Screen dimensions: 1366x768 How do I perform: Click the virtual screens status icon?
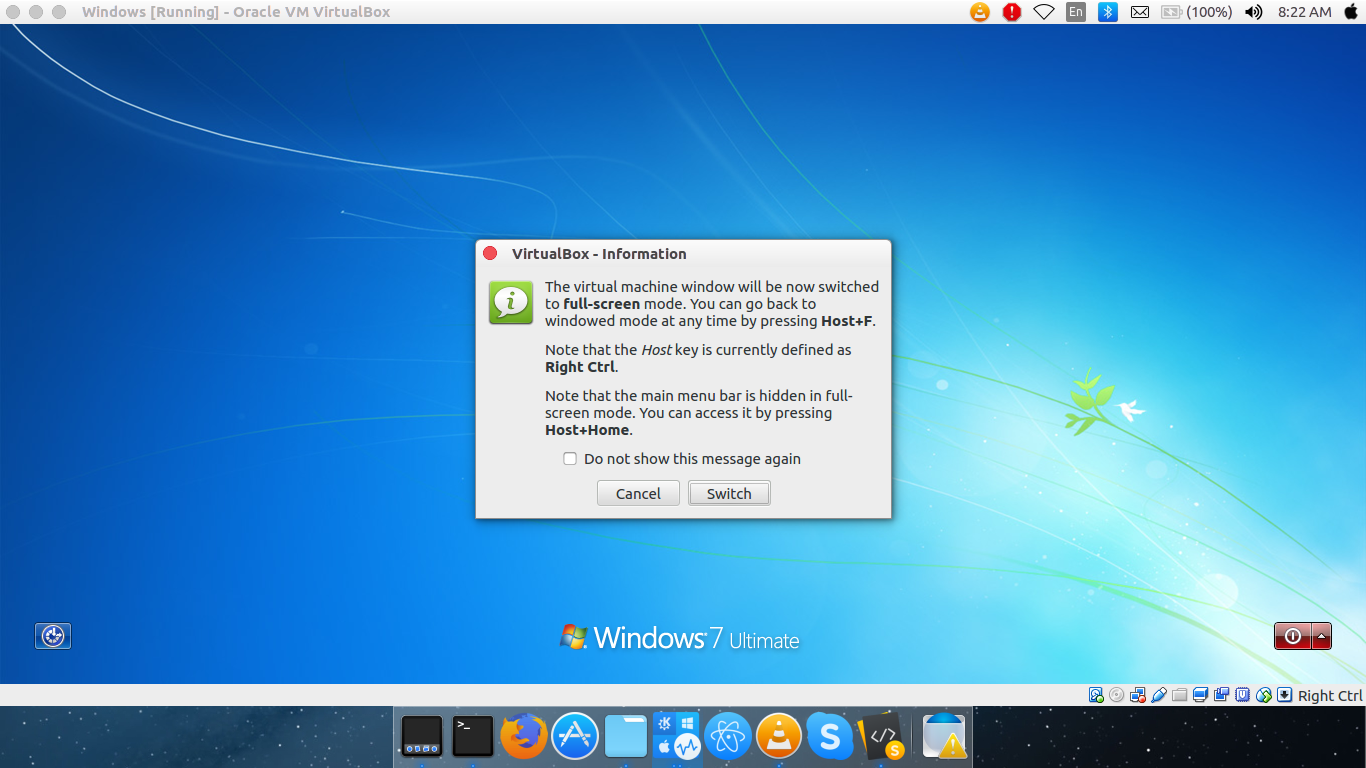[1223, 694]
